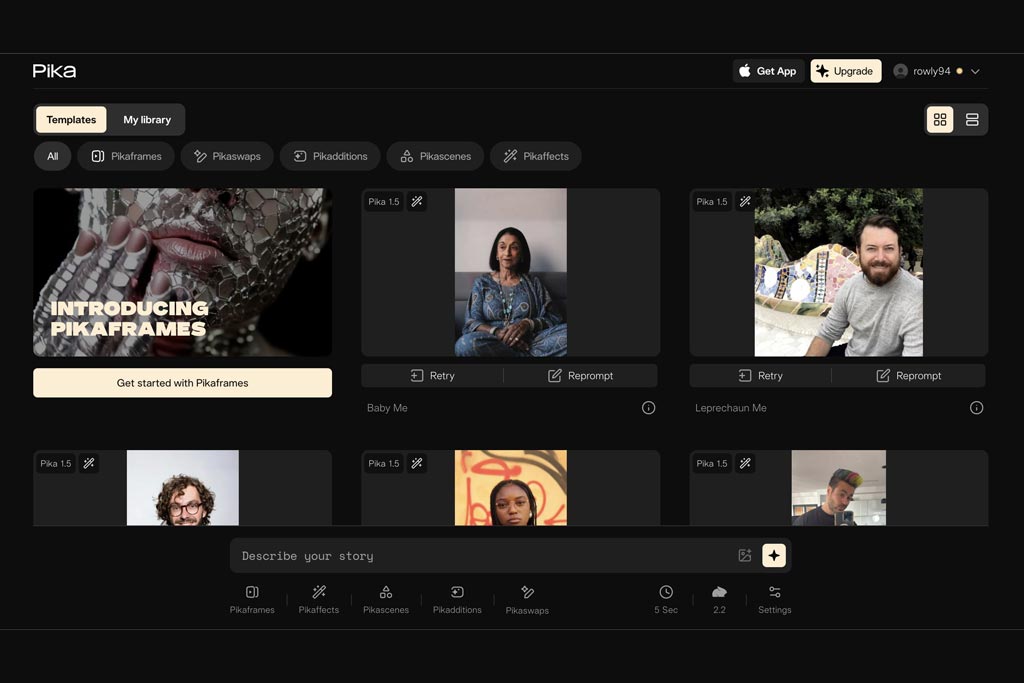Screen dimensions: 1024x683
Task: Switch to the My library tab
Action: pos(147,119)
